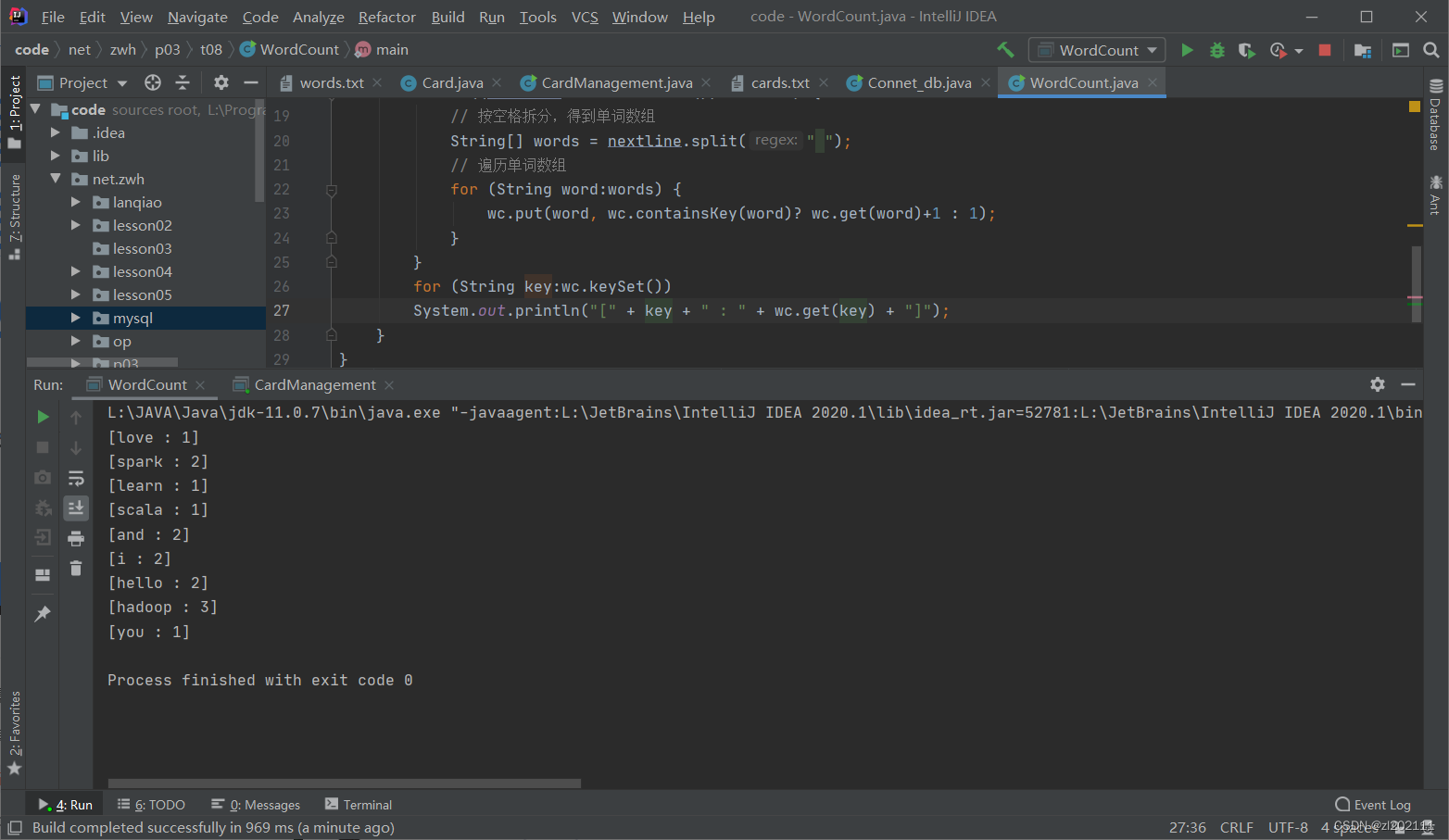Open the TODO tool window
Viewport: 1449px width, 840px height.
tap(151, 805)
